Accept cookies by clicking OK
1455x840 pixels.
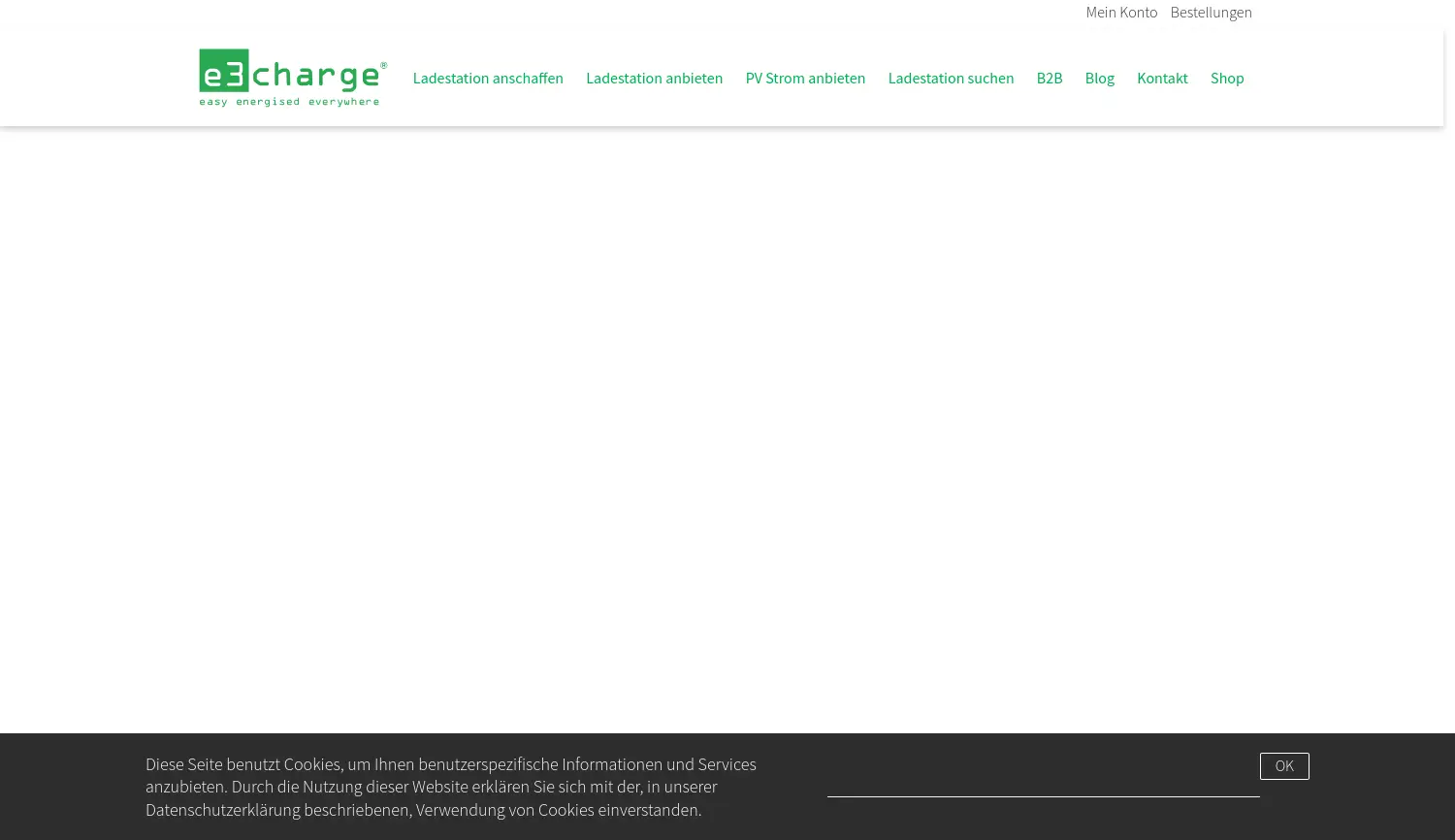(x=1284, y=765)
